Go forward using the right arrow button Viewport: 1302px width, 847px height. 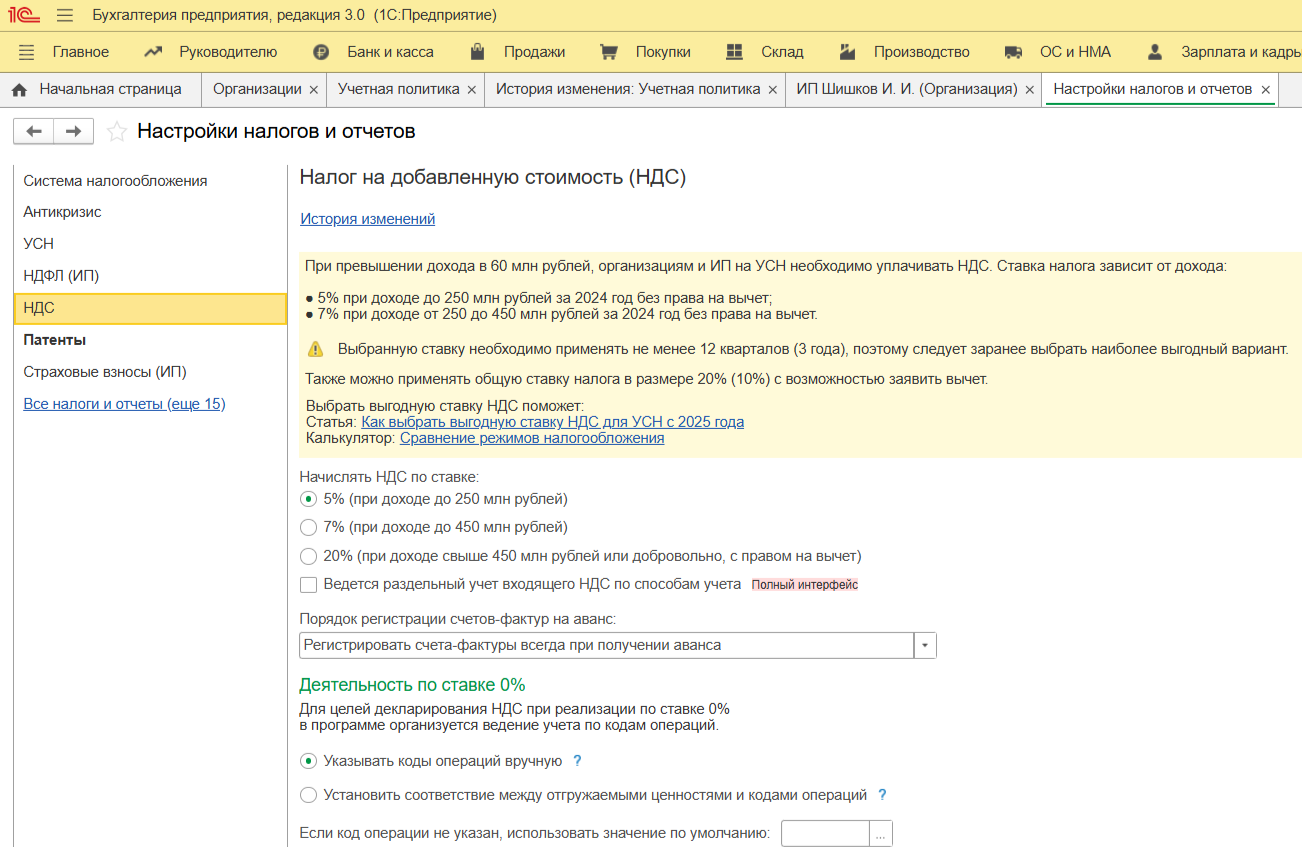pyautogui.click(x=73, y=131)
